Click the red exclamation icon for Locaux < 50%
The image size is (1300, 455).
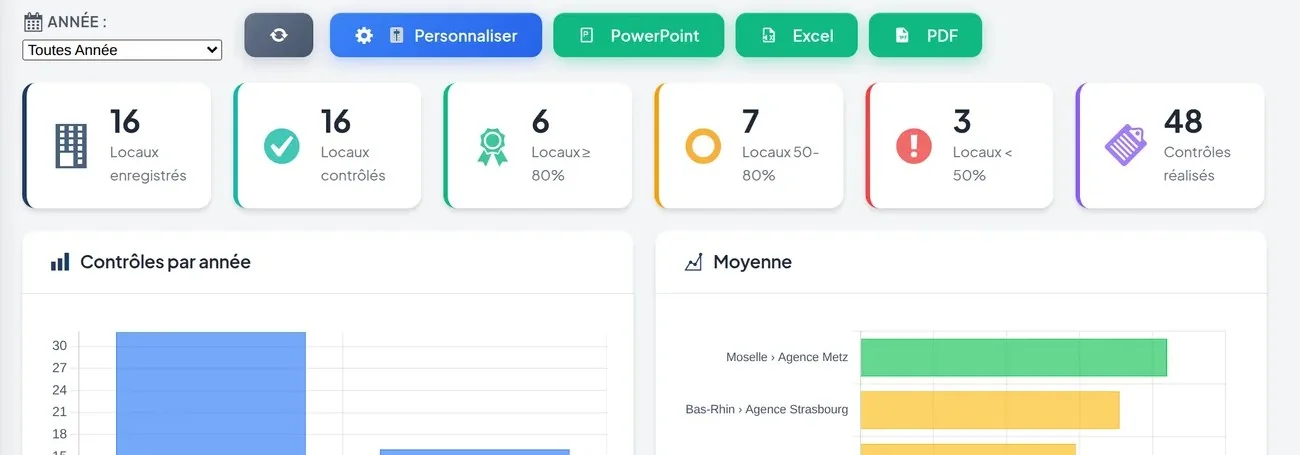pyautogui.click(x=914, y=146)
